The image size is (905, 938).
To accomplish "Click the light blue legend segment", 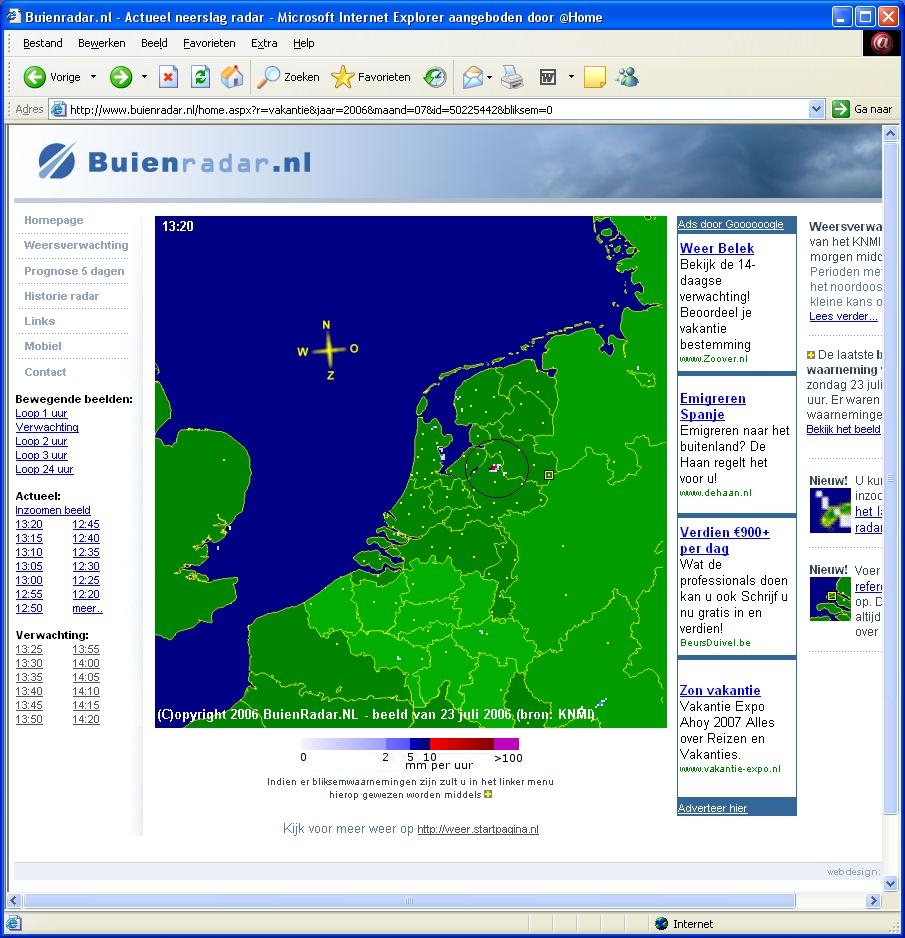I will (x=345, y=744).
